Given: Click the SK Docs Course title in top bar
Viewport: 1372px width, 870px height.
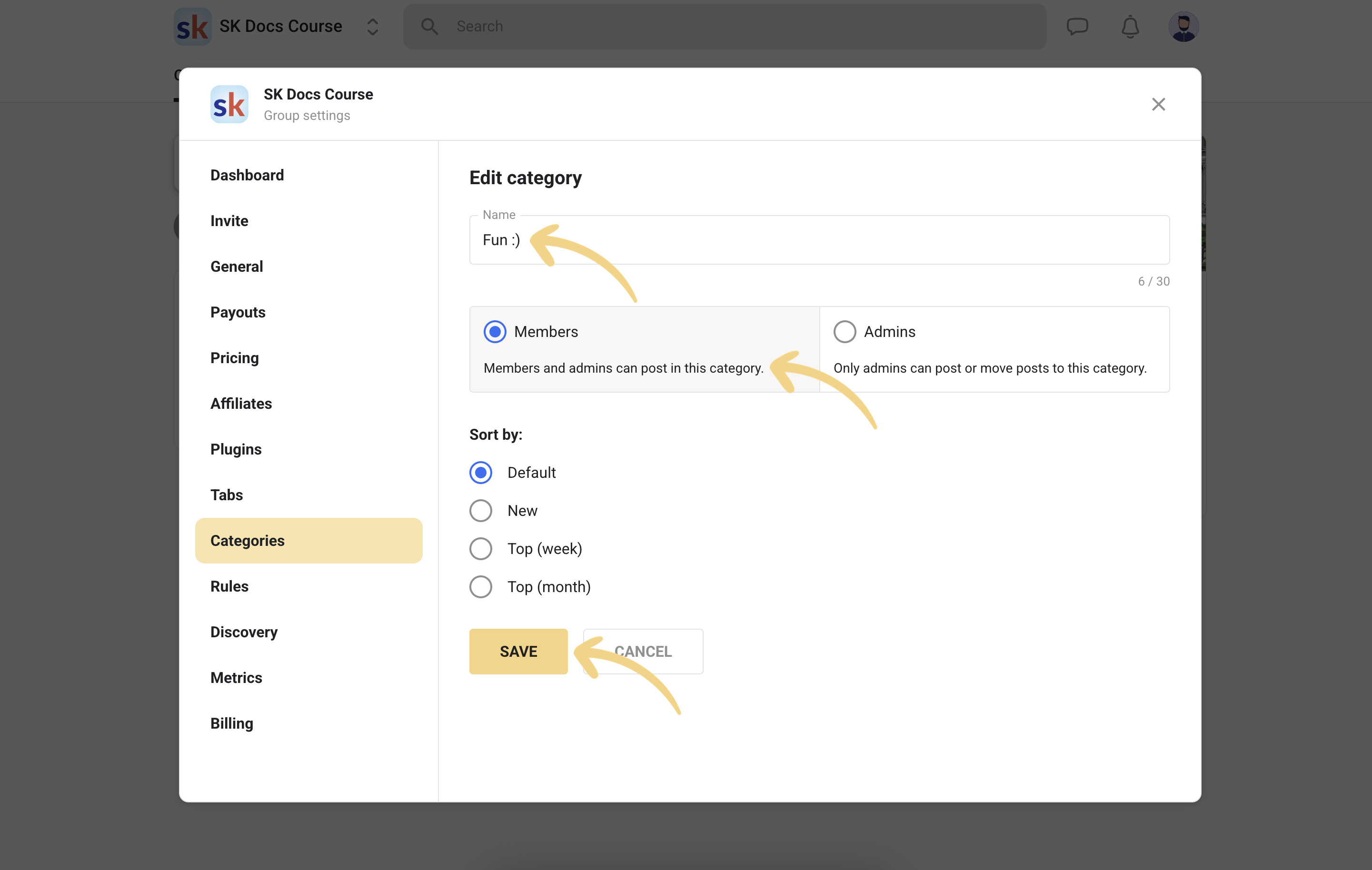Looking at the screenshot, I should coord(280,26).
